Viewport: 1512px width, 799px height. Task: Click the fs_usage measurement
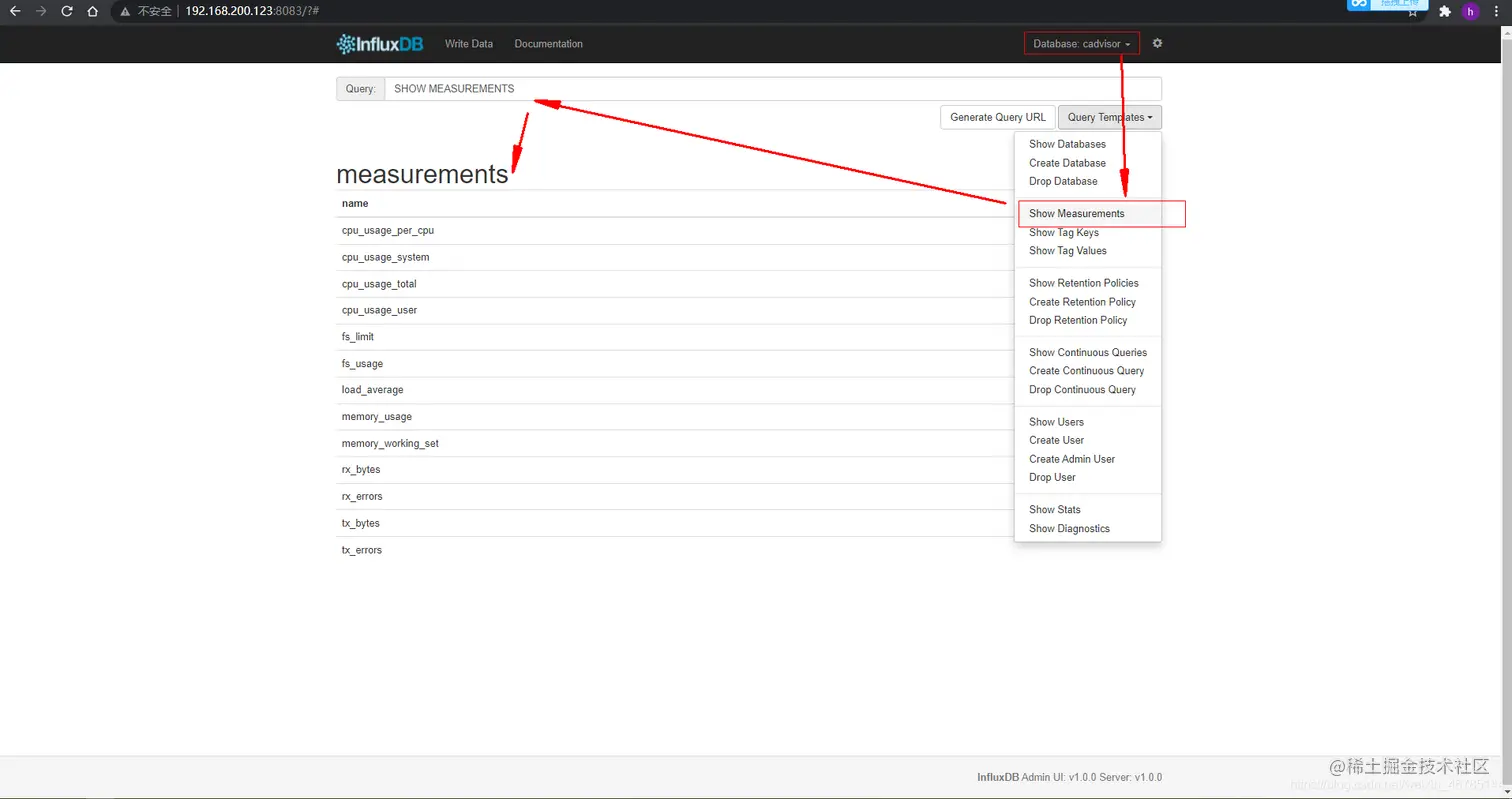pos(362,364)
